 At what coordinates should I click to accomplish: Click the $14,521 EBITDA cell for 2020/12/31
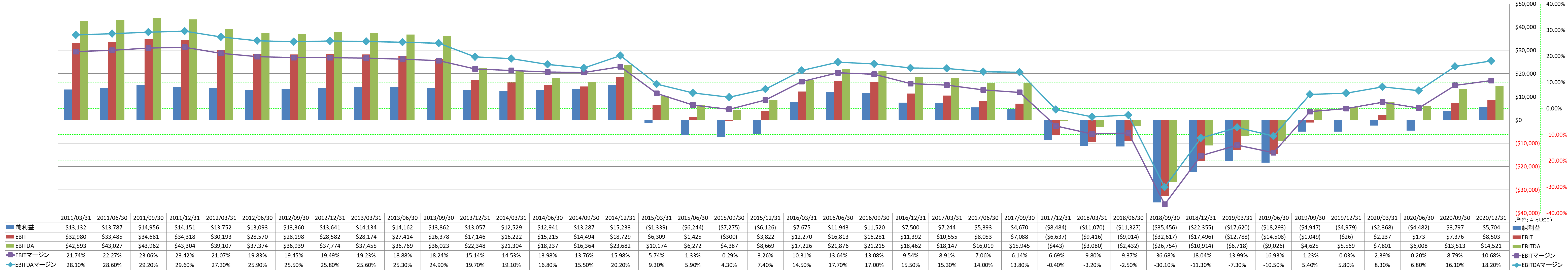1491,246
